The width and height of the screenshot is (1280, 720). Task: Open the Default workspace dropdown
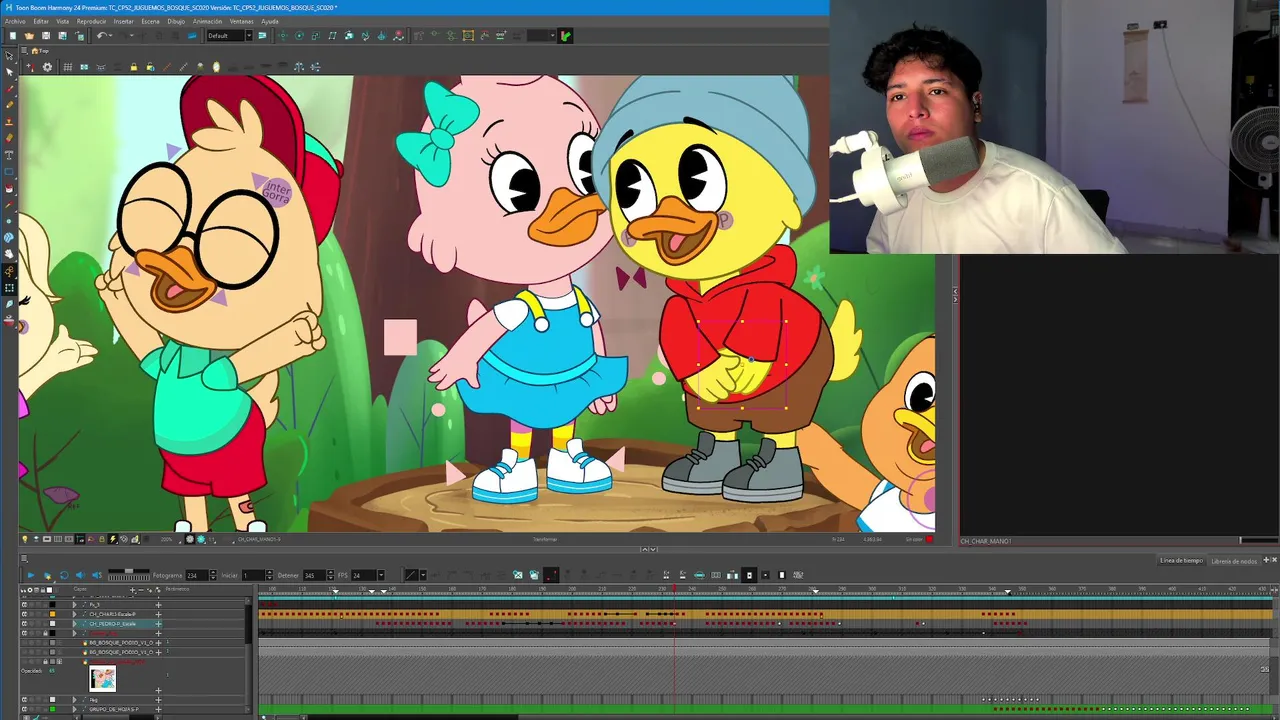pos(249,36)
